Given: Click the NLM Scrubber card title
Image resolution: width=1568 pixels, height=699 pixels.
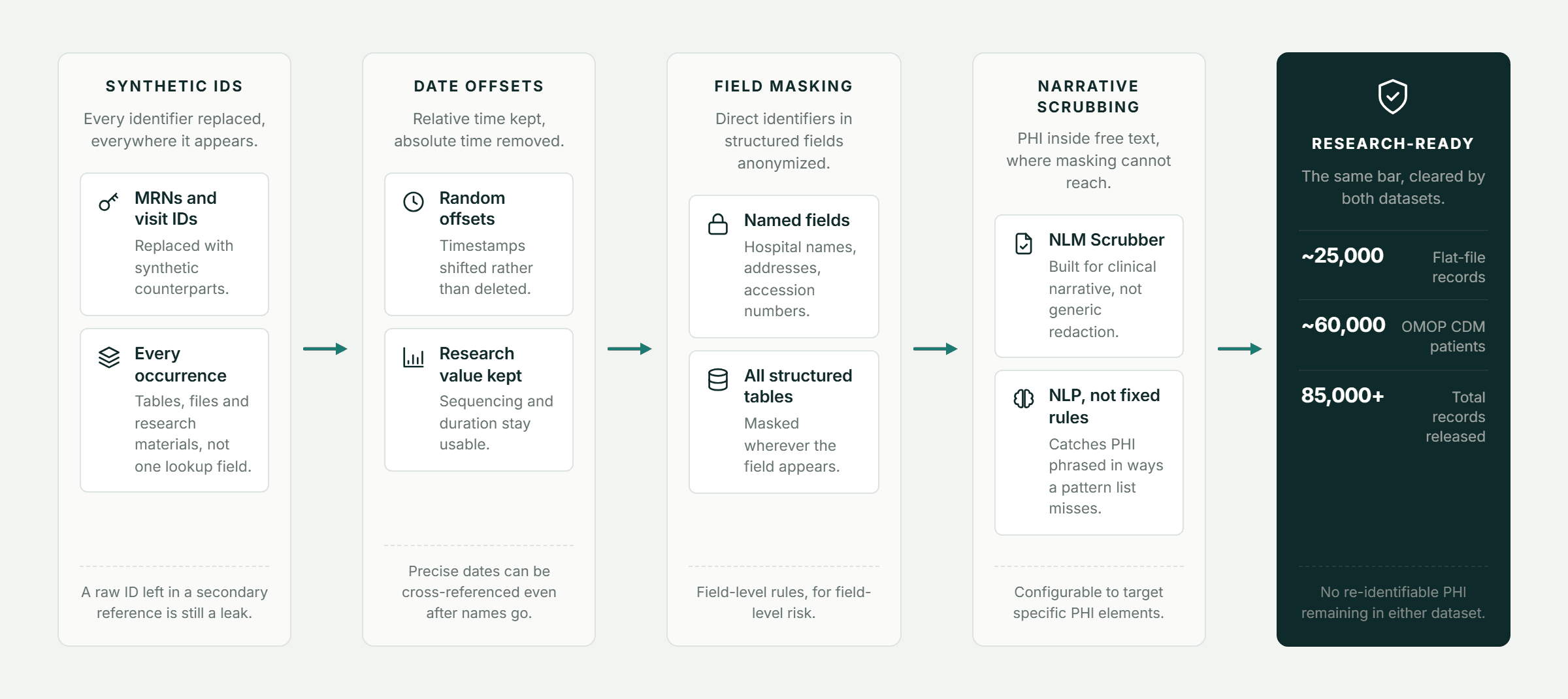Looking at the screenshot, I should (x=1106, y=240).
